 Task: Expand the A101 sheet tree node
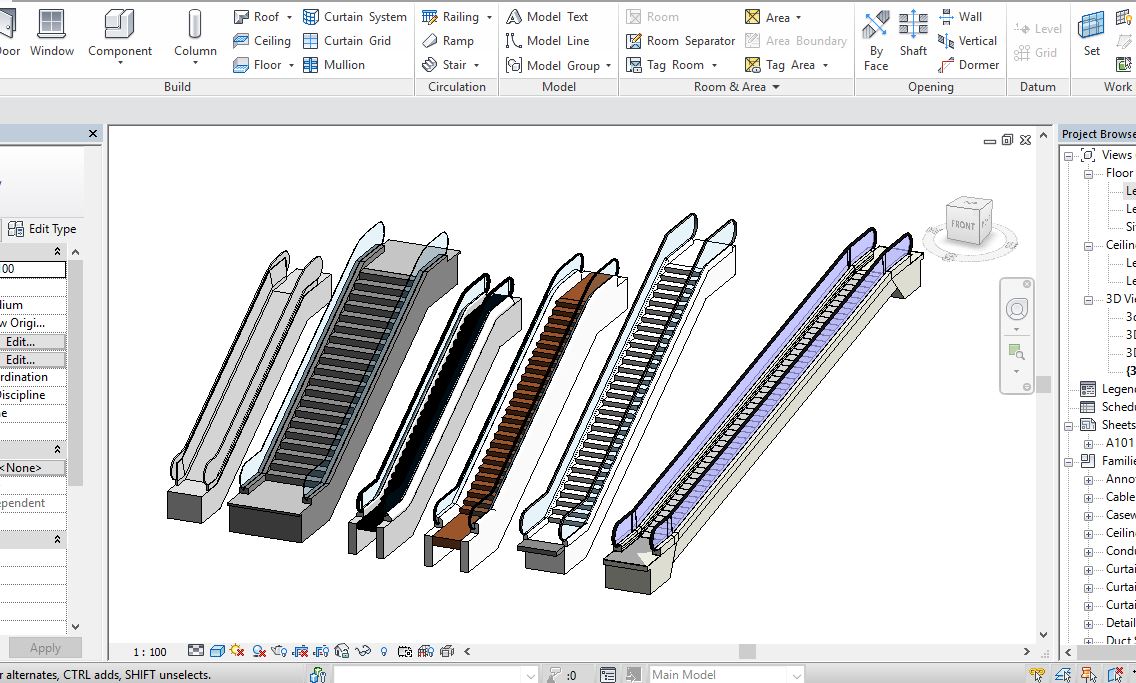(1089, 443)
